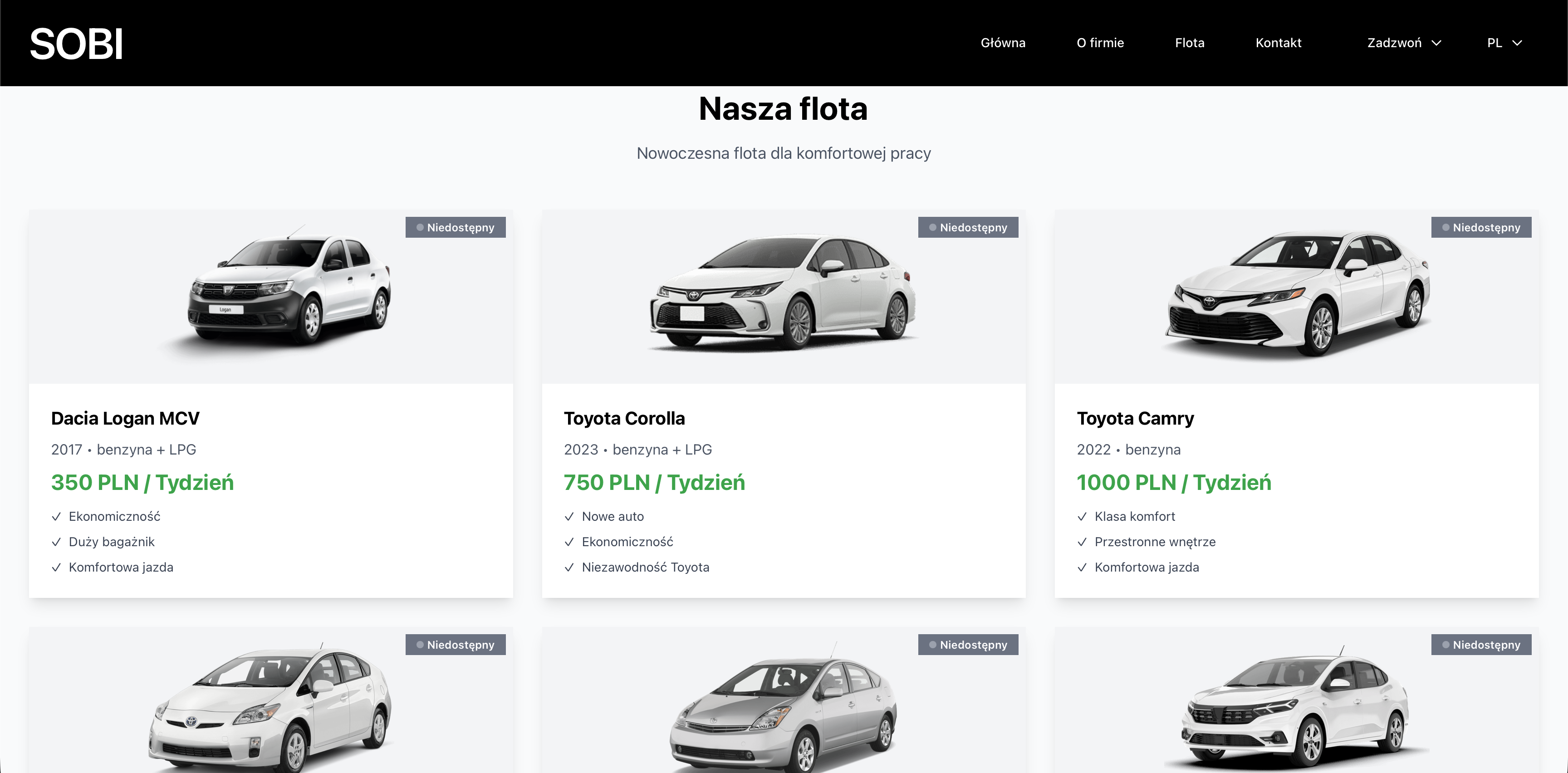The width and height of the screenshot is (1568, 773).
Task: Select the Toyota Corolla title
Action: point(624,419)
